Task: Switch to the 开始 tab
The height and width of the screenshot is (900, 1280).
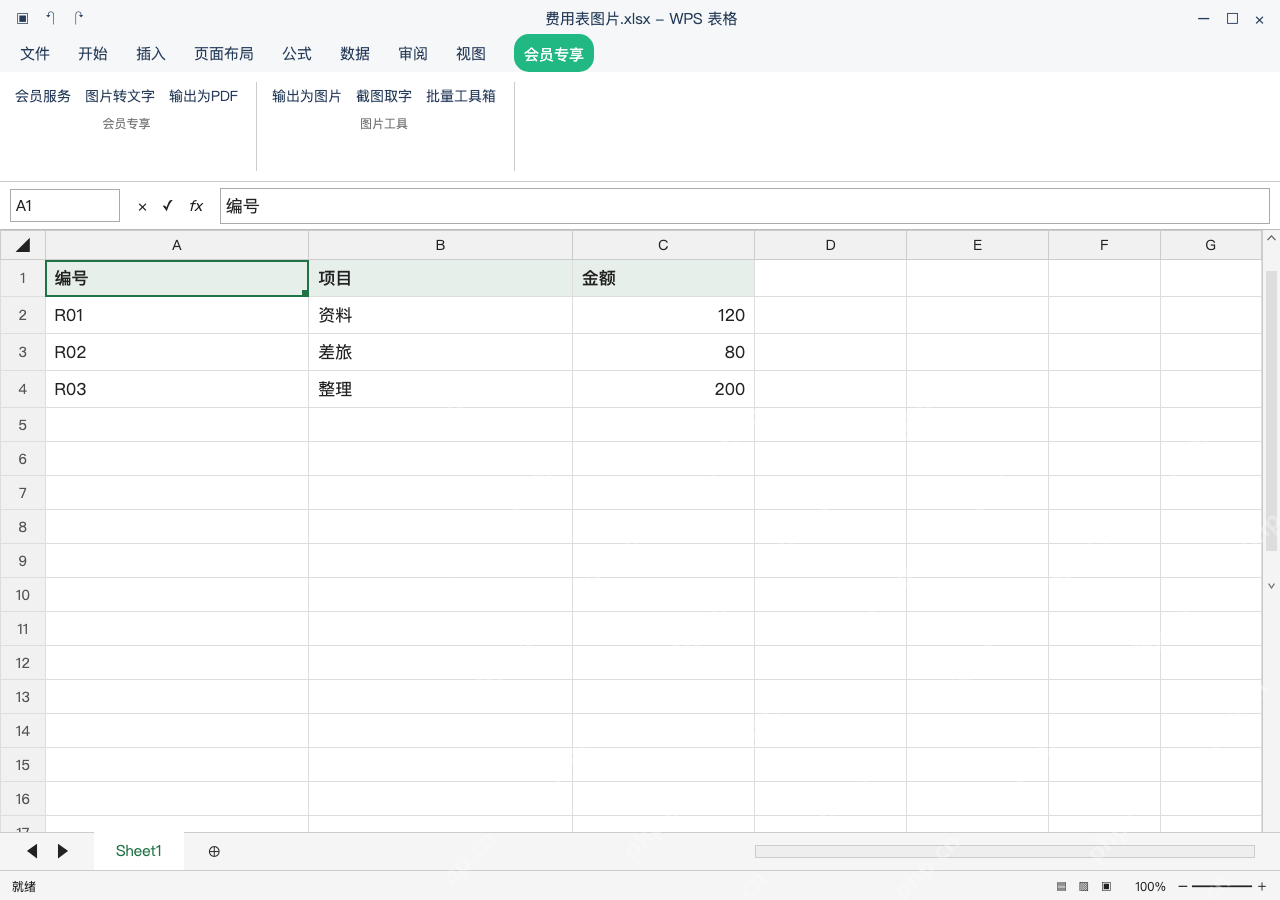Action: 93,54
